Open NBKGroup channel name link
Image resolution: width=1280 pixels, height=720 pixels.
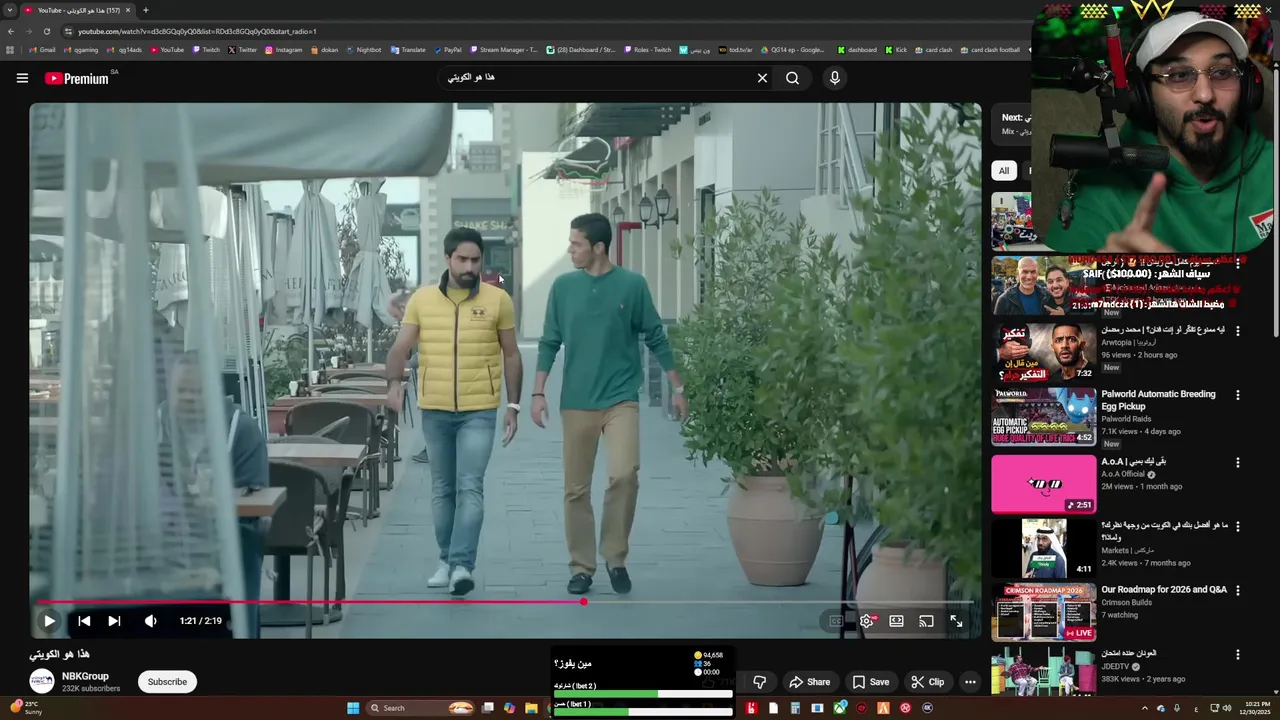85,677
